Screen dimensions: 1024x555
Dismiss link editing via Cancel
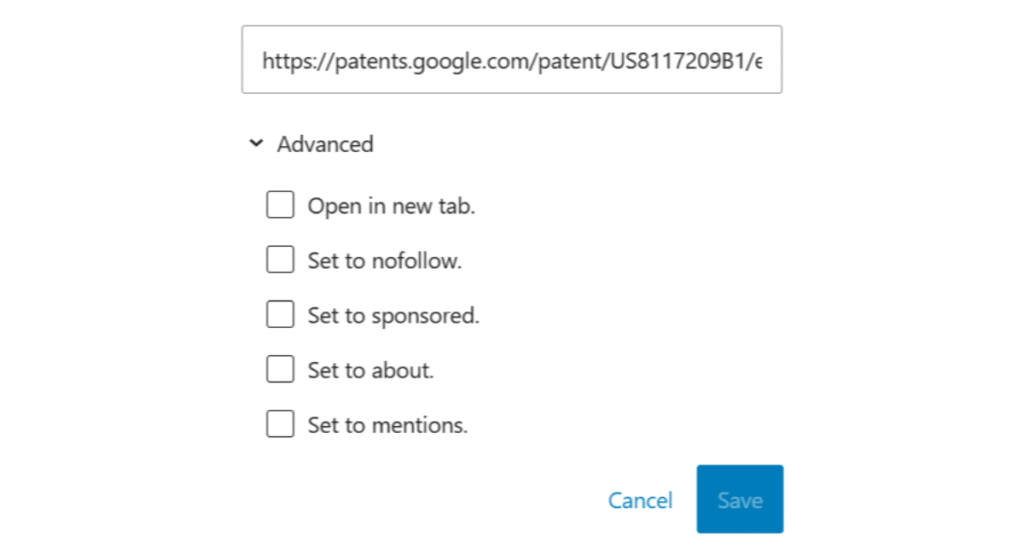click(x=640, y=500)
